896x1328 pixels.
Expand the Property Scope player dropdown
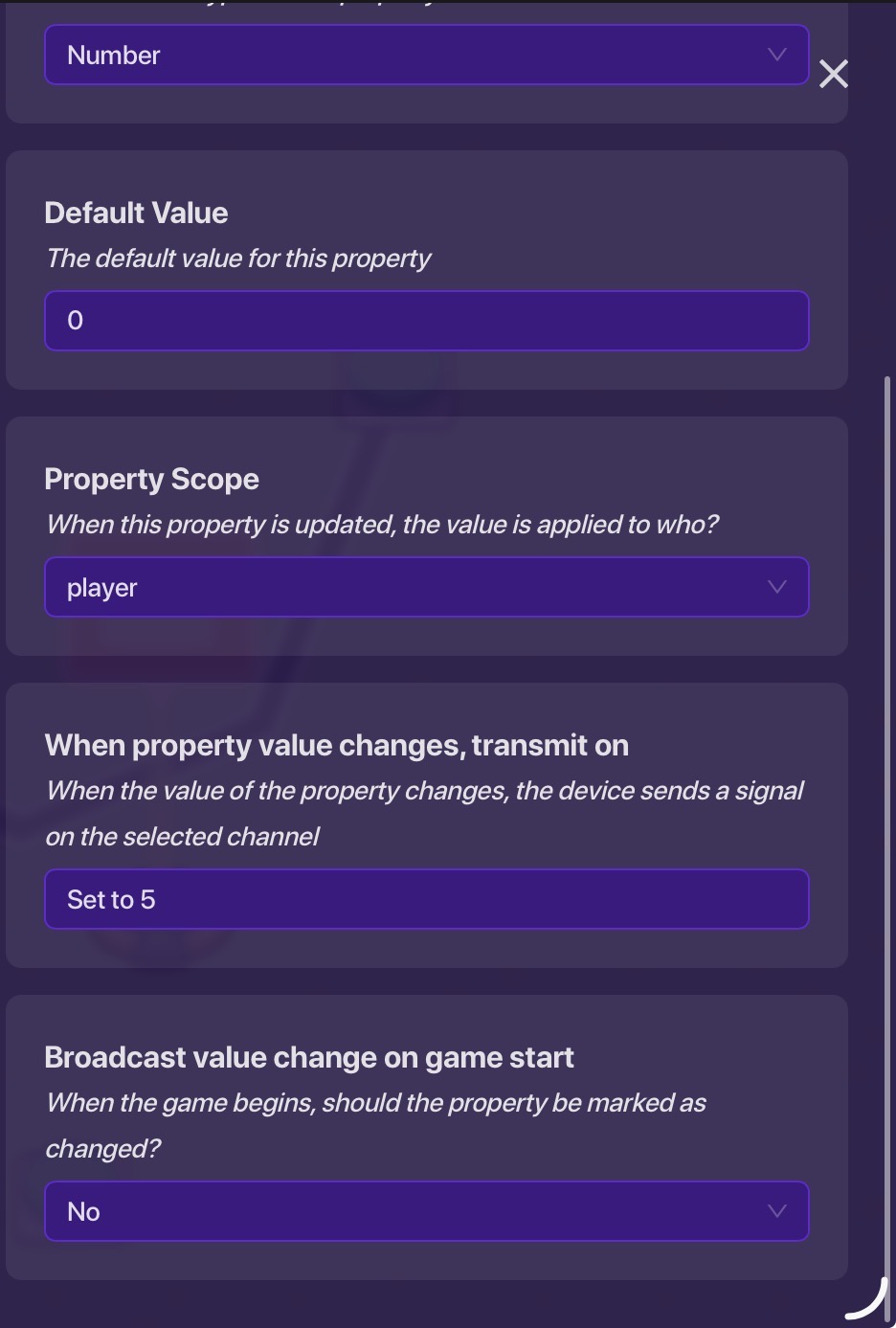426,587
